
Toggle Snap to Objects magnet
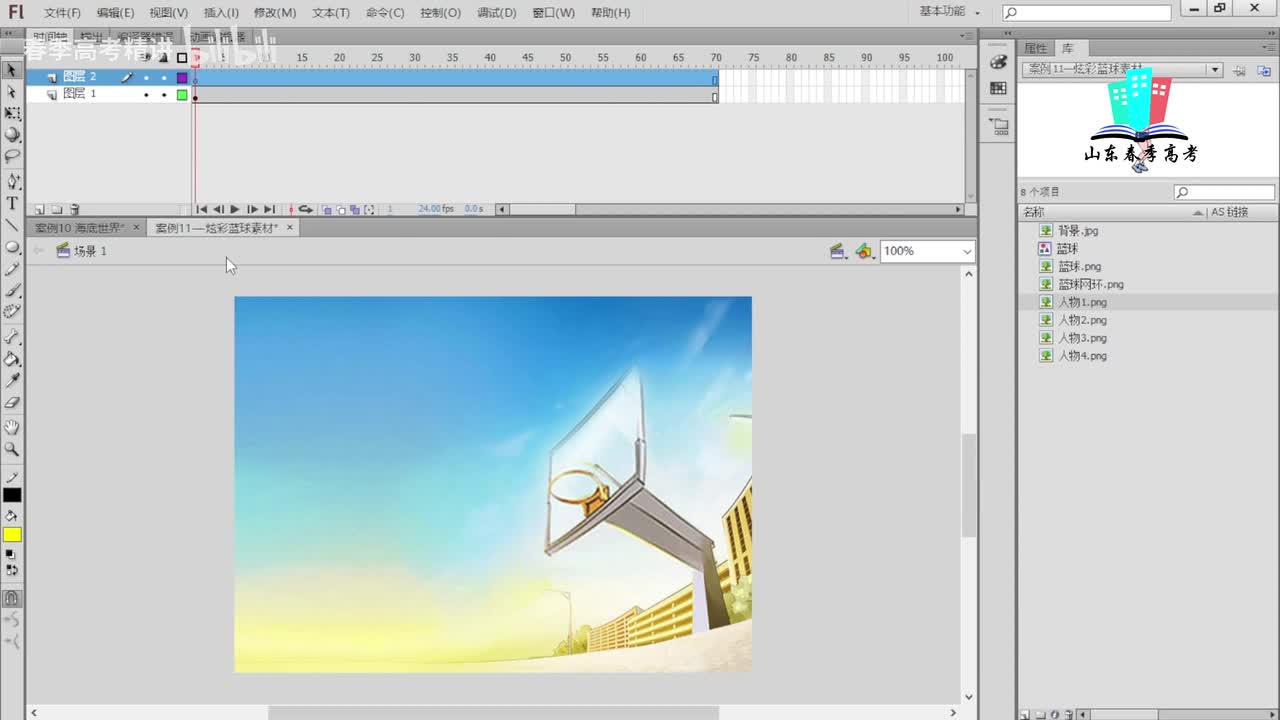[x=12, y=598]
